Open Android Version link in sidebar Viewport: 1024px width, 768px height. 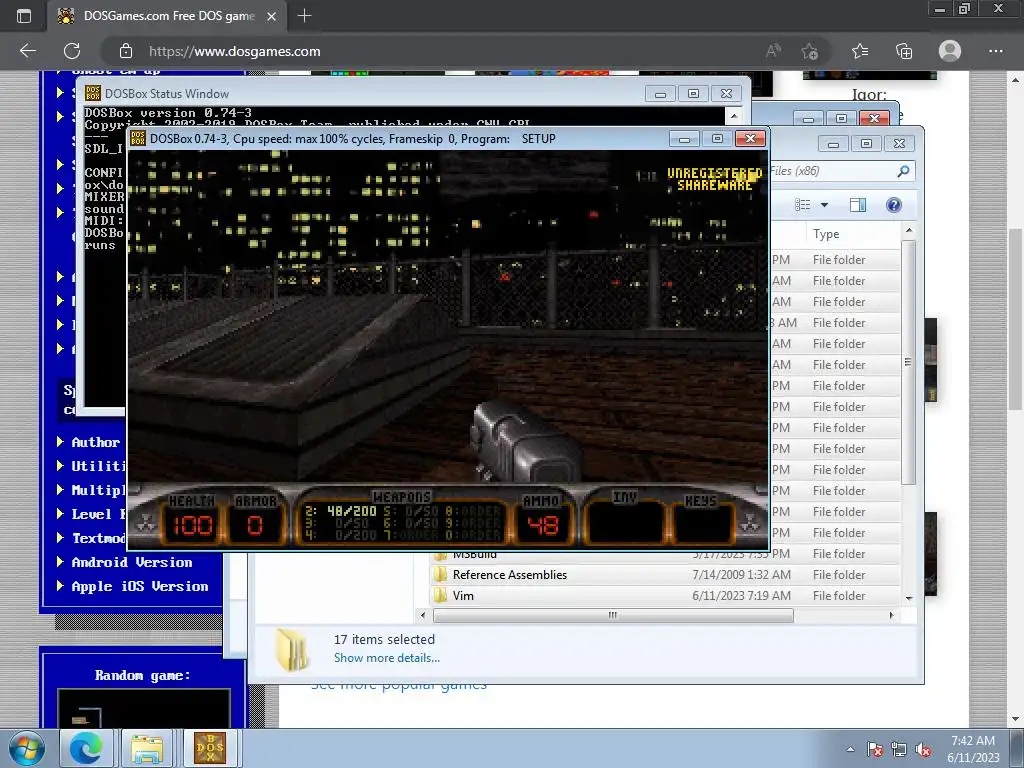pos(132,562)
